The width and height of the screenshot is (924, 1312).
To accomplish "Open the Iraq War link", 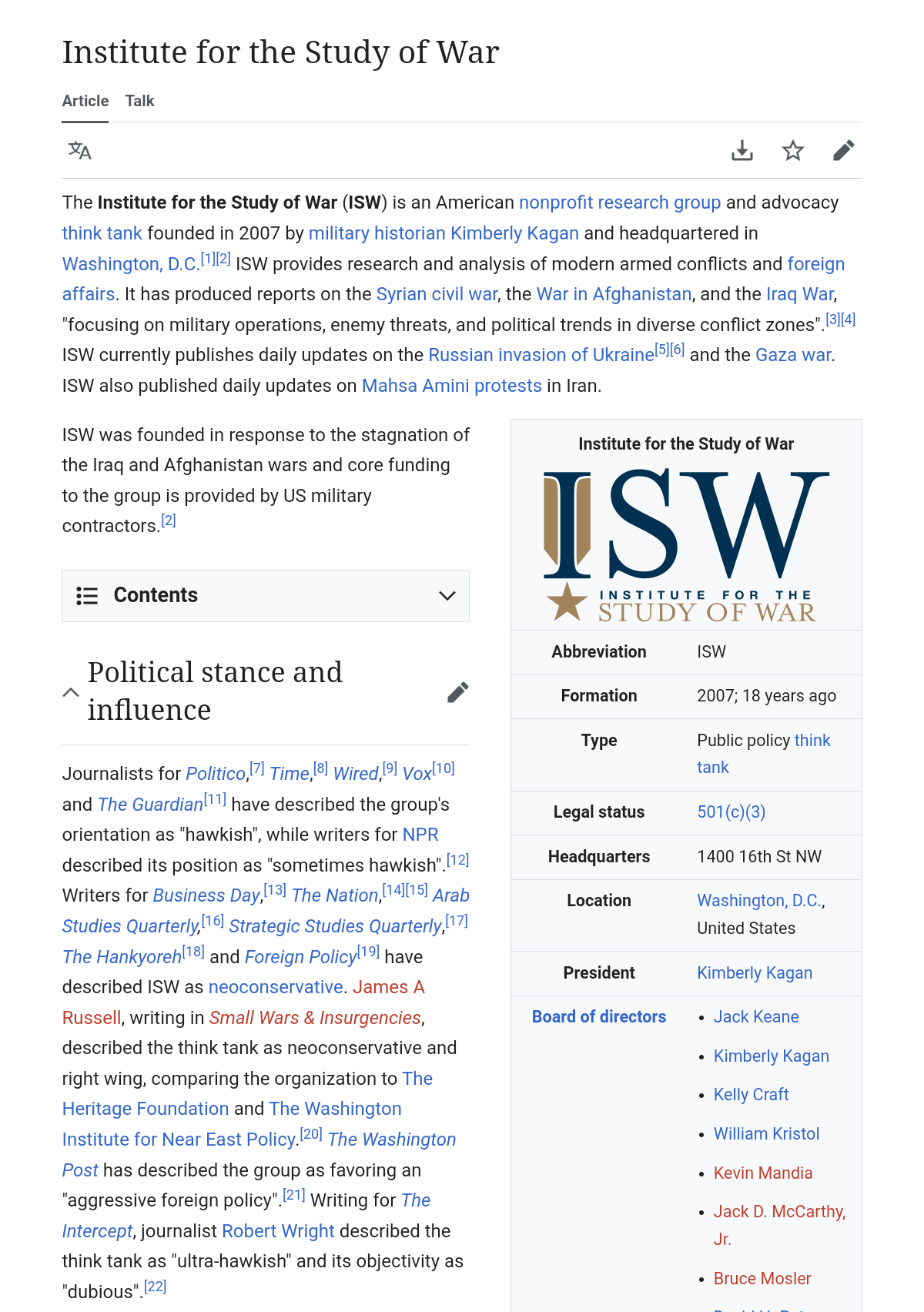I will (800, 294).
